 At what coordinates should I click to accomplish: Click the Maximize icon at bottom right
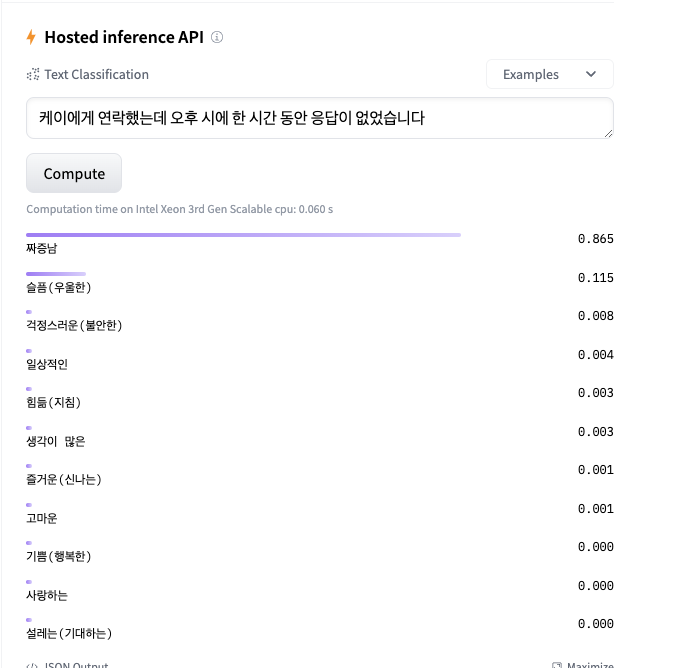pyautogui.click(x=557, y=665)
